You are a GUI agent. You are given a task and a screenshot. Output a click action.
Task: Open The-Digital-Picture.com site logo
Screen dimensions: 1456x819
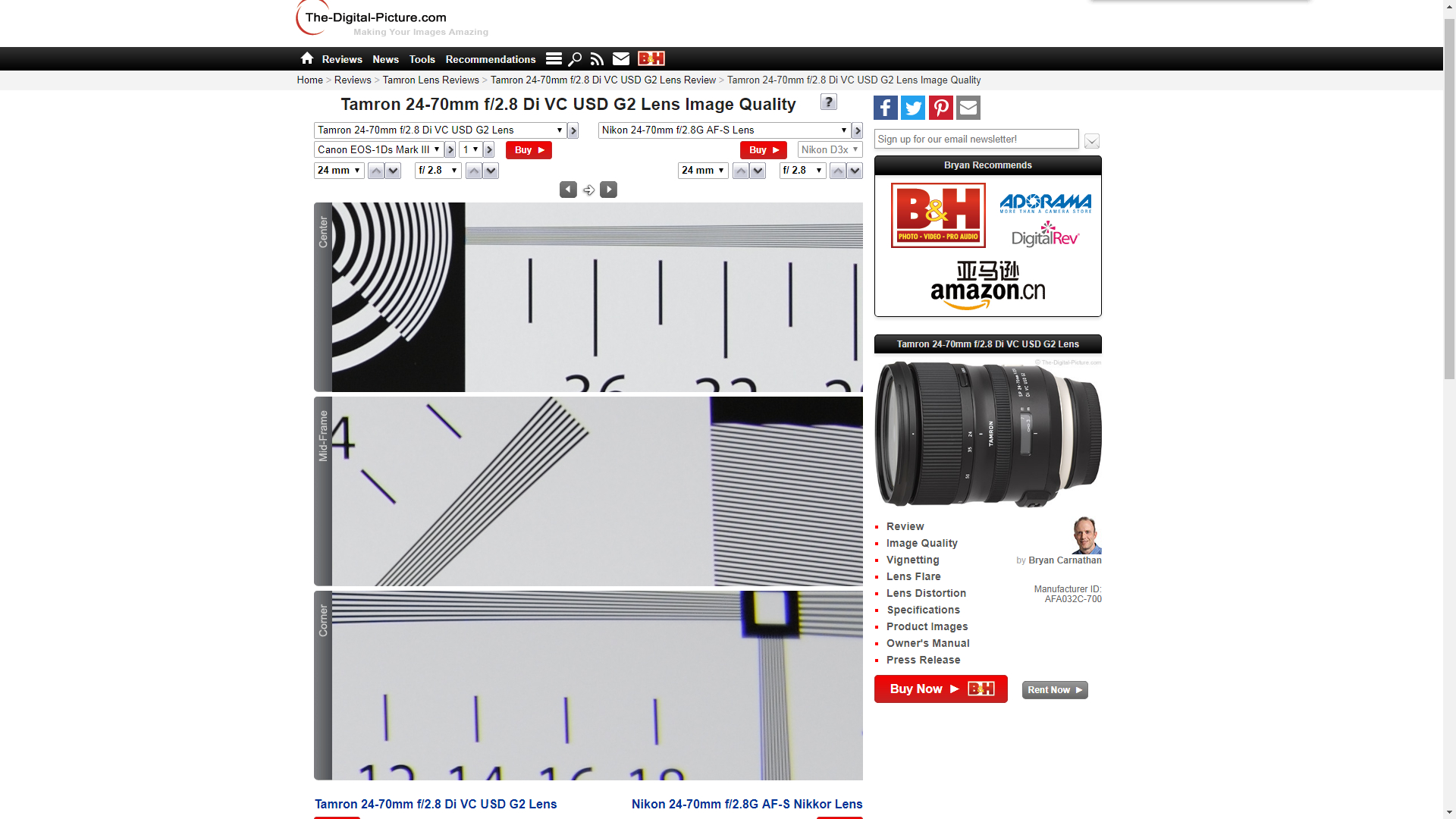[x=392, y=19]
